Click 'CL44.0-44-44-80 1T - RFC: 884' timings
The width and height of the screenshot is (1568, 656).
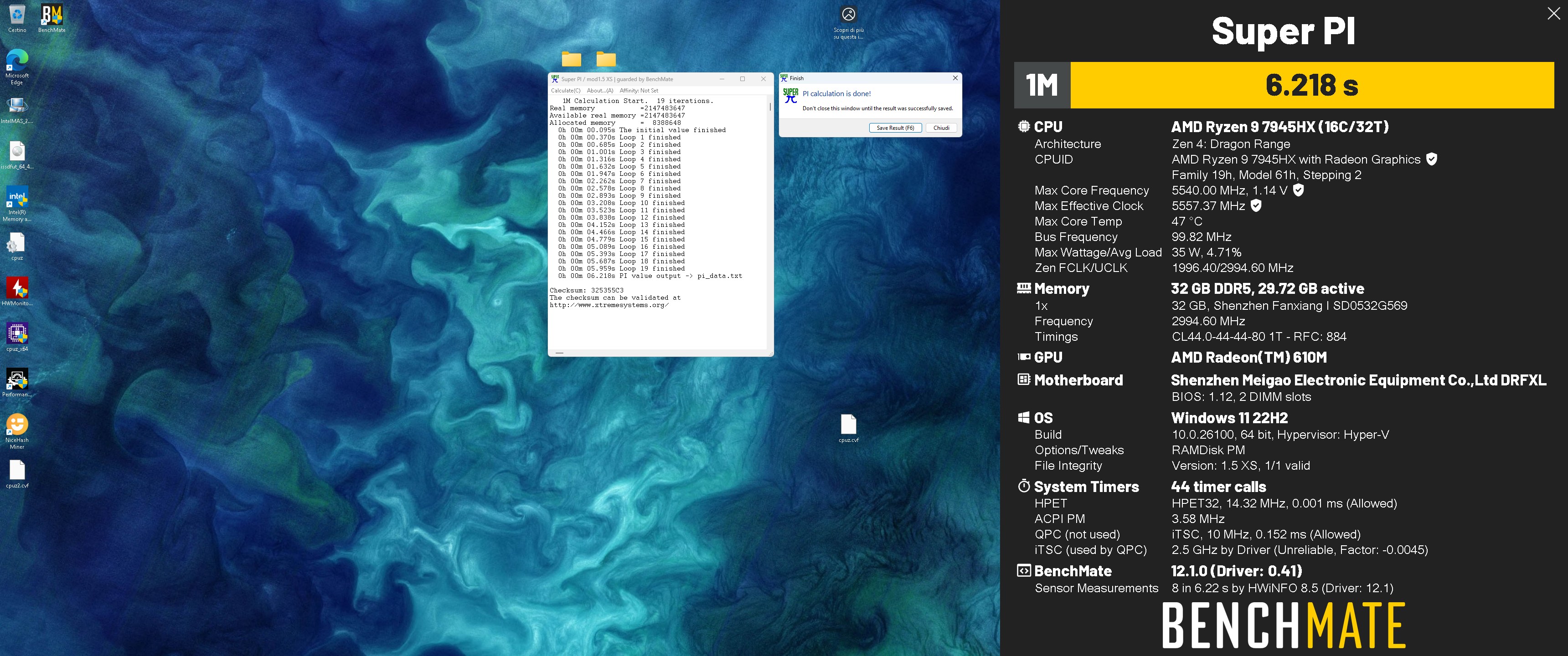[x=1259, y=337]
